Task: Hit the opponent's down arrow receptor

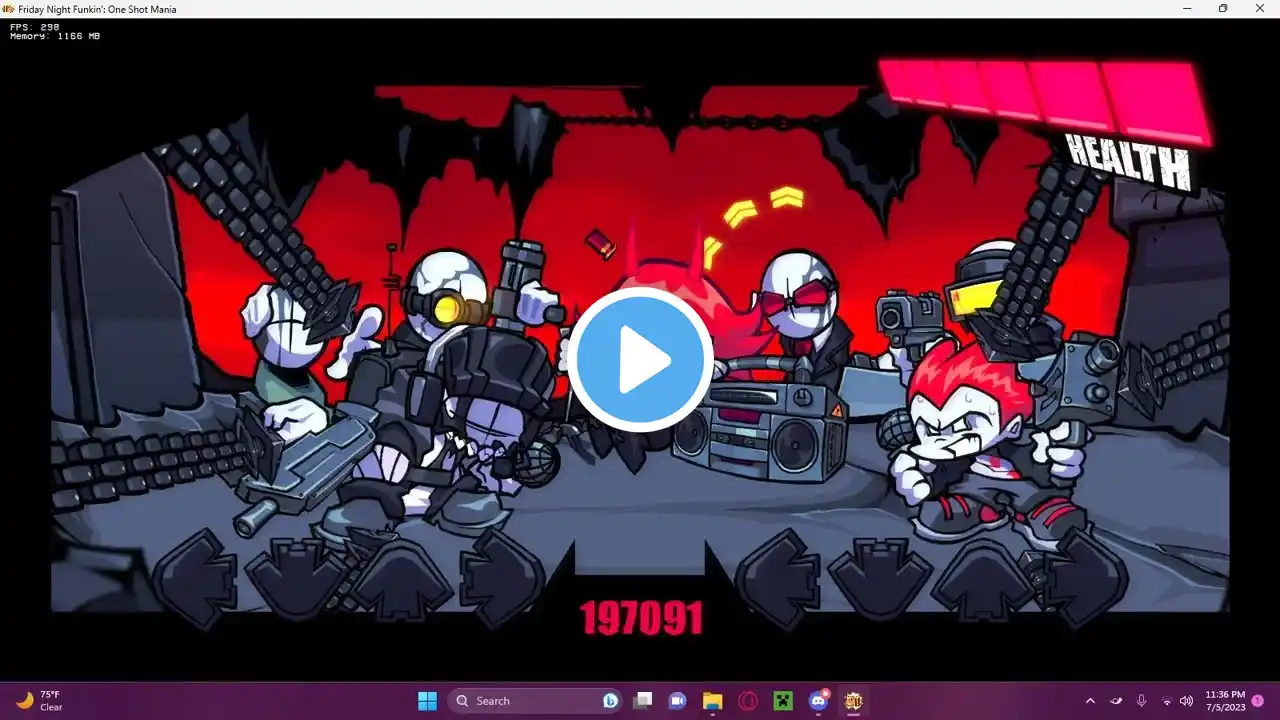Action: (x=295, y=578)
